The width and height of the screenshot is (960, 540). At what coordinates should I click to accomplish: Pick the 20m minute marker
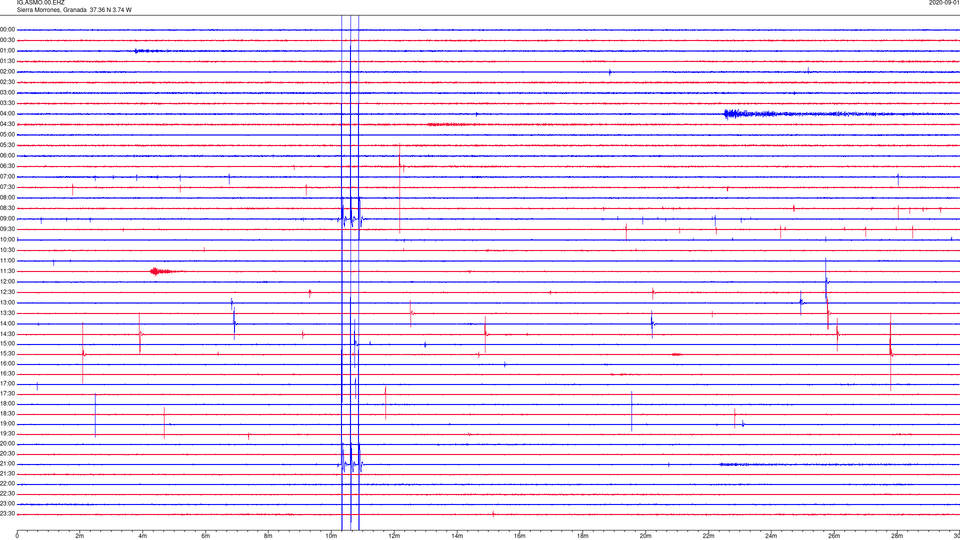click(x=646, y=536)
